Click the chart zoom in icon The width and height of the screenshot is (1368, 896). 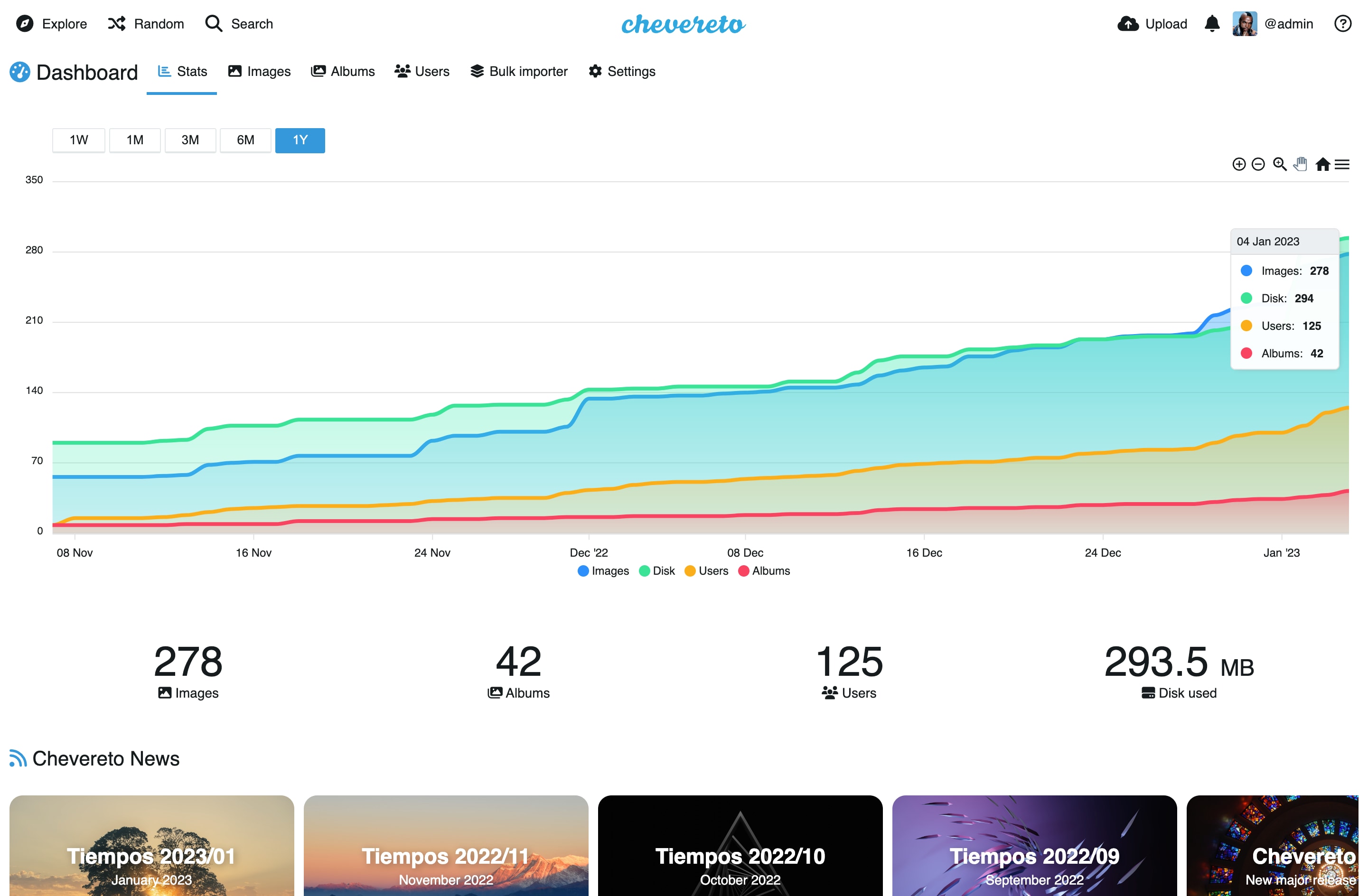point(1239,164)
